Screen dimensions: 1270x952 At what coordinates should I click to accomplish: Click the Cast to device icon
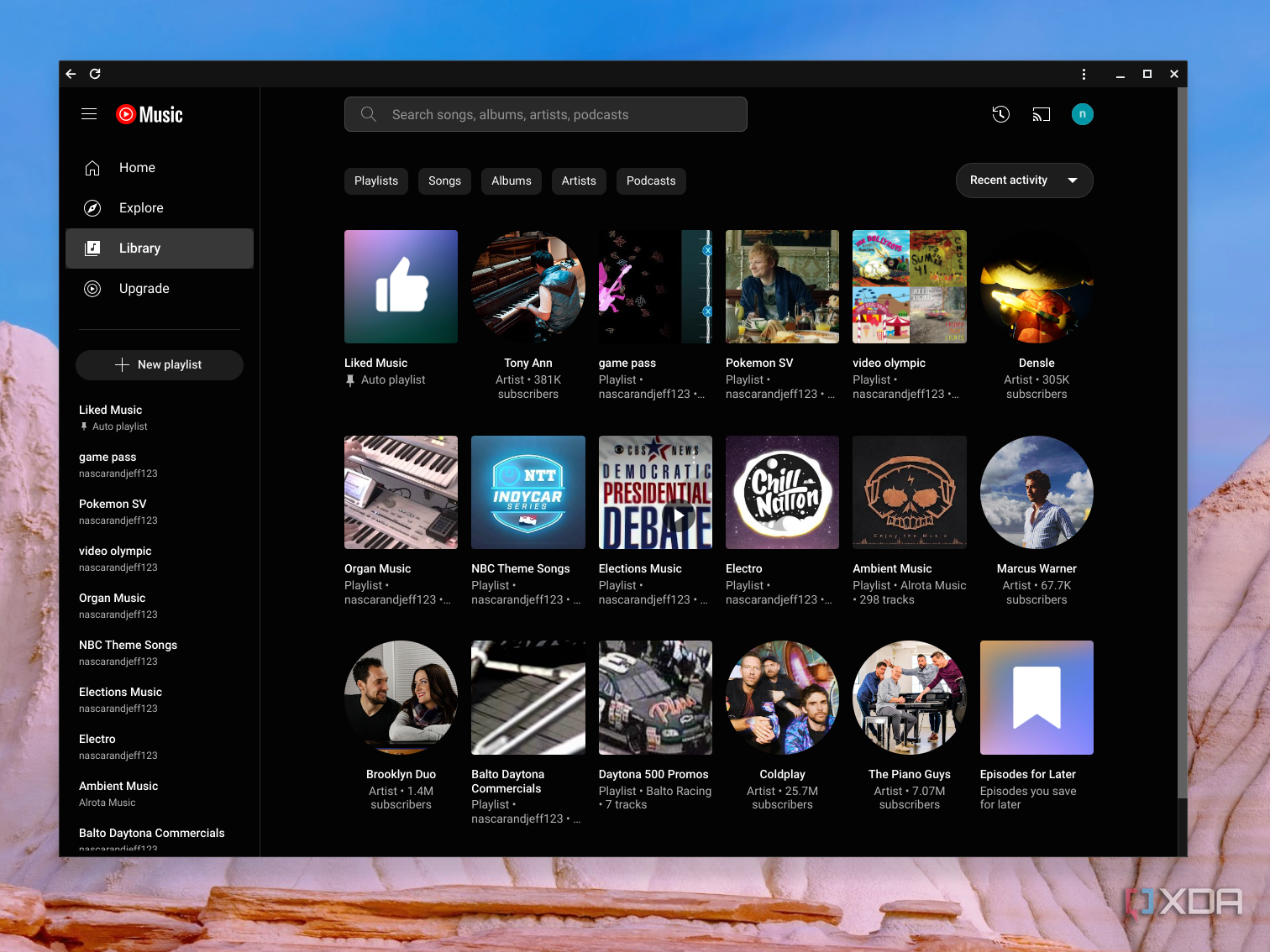tap(1042, 114)
